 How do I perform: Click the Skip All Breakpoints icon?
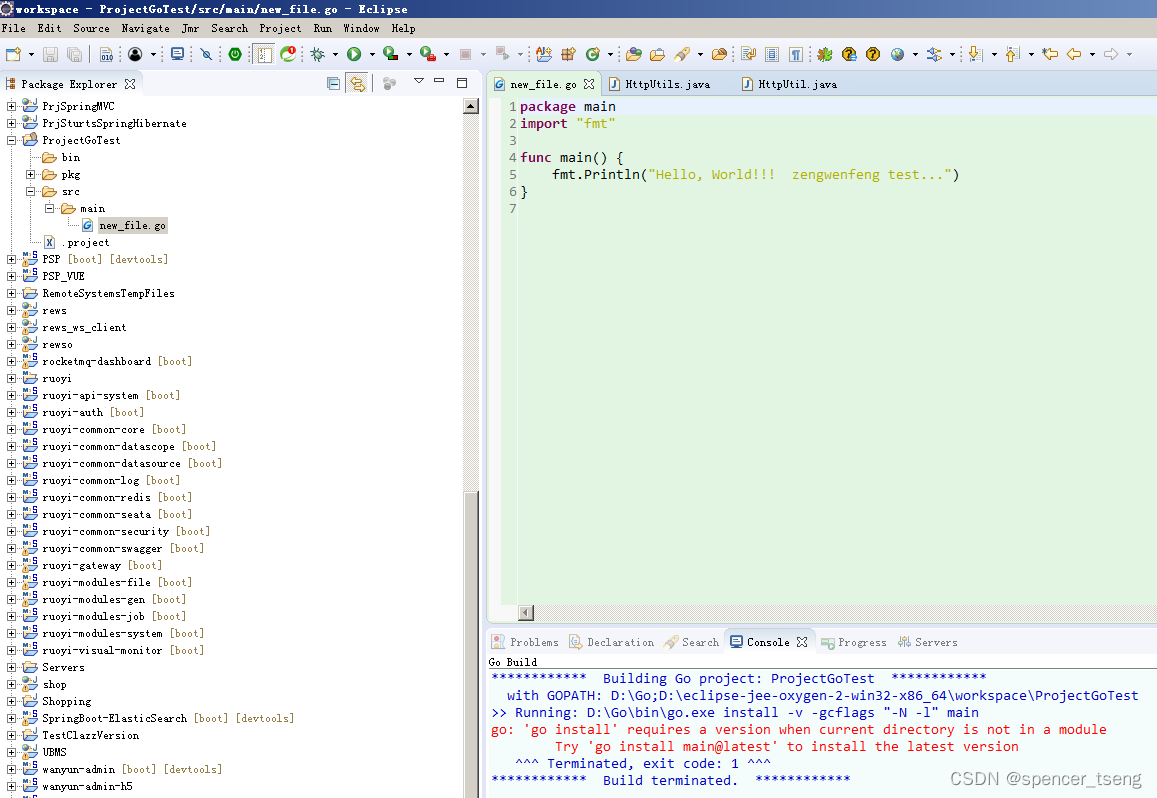coord(206,55)
